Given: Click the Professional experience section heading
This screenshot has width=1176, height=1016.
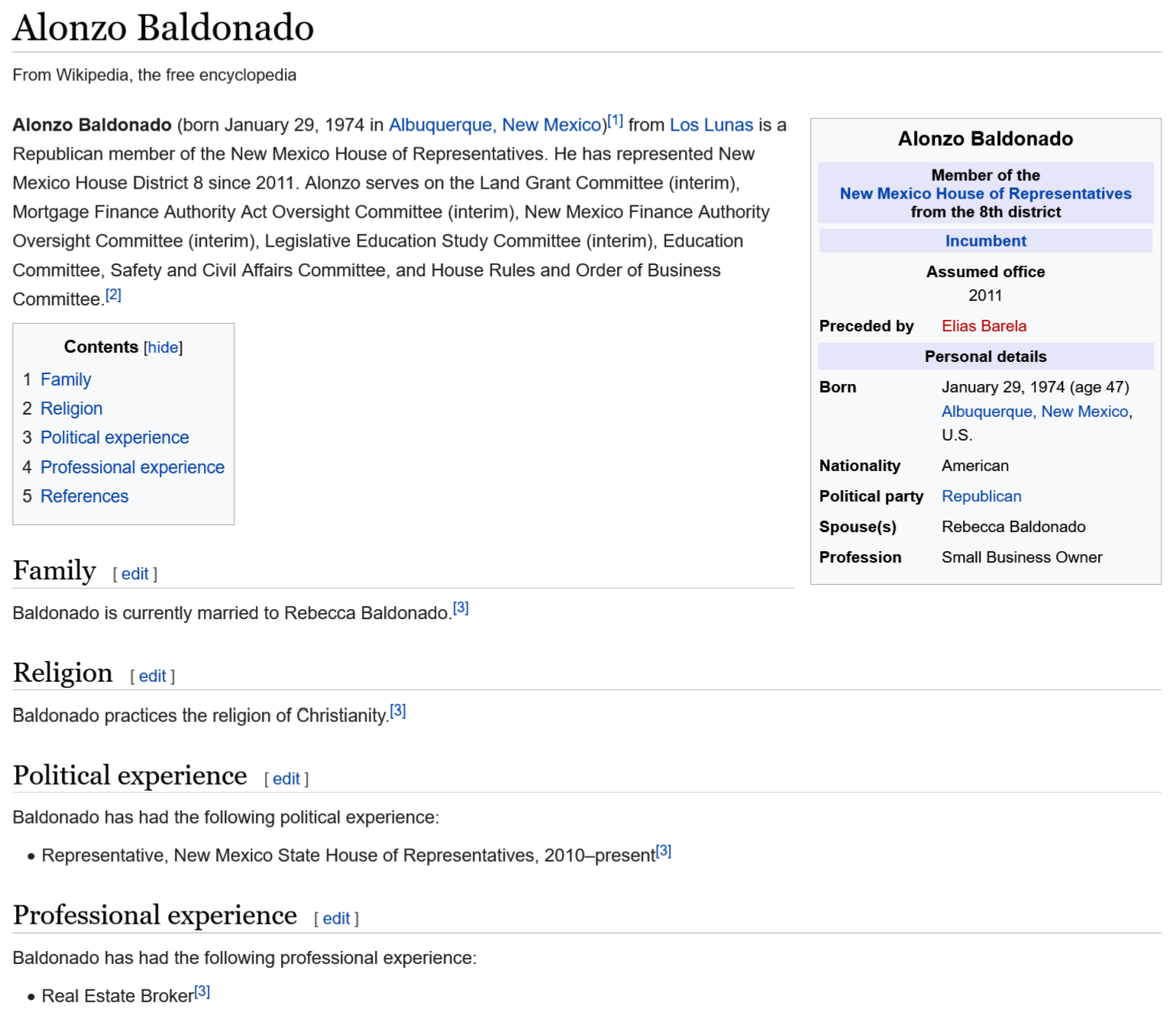Looking at the screenshot, I should 155,916.
